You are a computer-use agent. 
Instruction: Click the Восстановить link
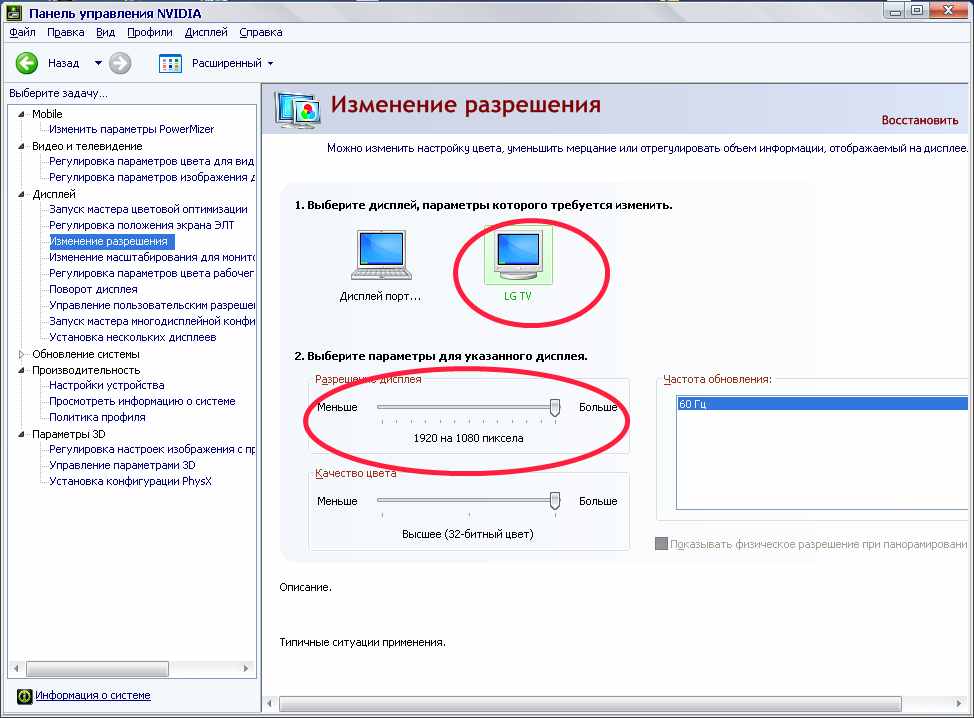tap(920, 120)
